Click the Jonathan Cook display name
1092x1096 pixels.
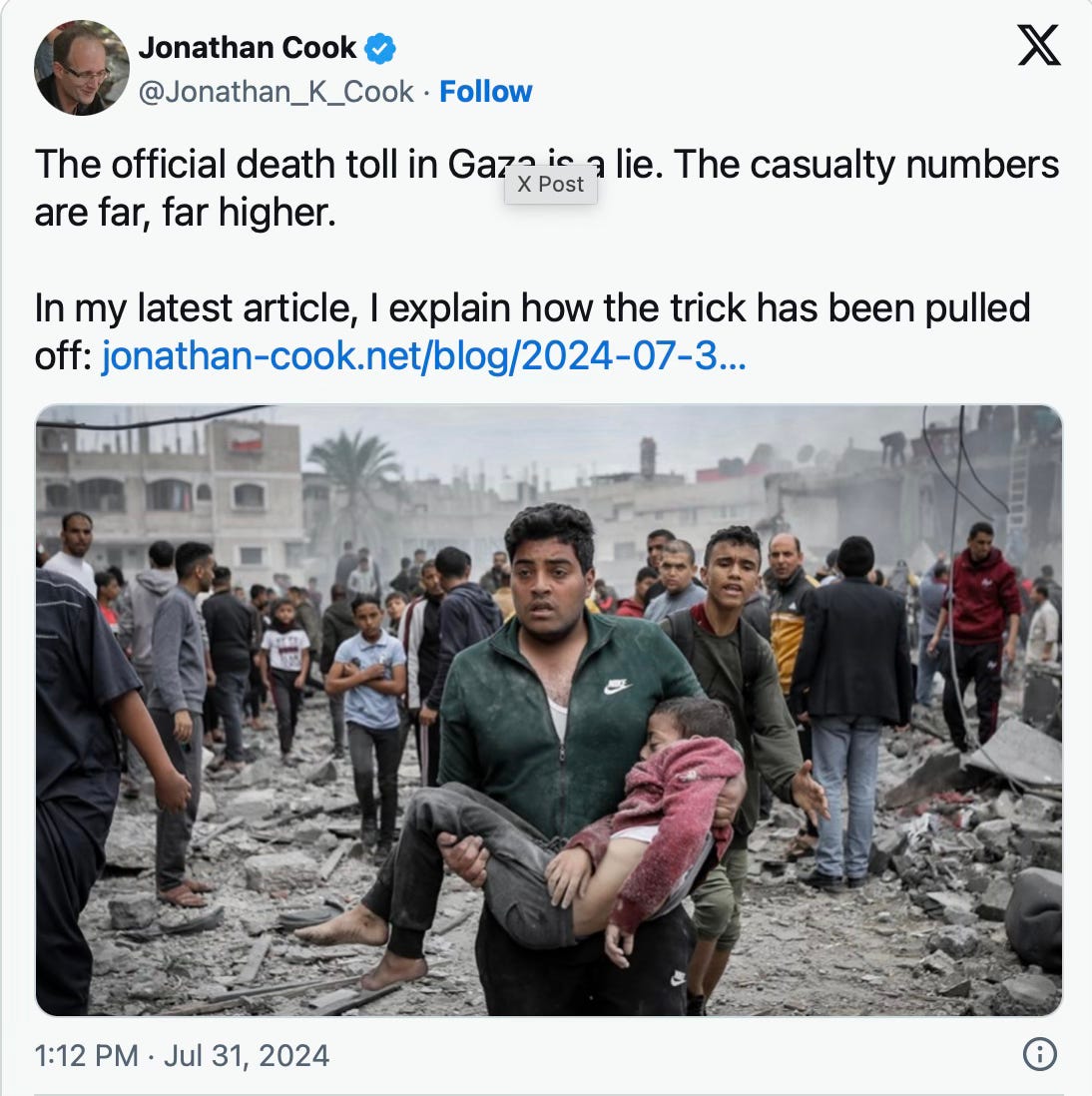click(x=248, y=48)
